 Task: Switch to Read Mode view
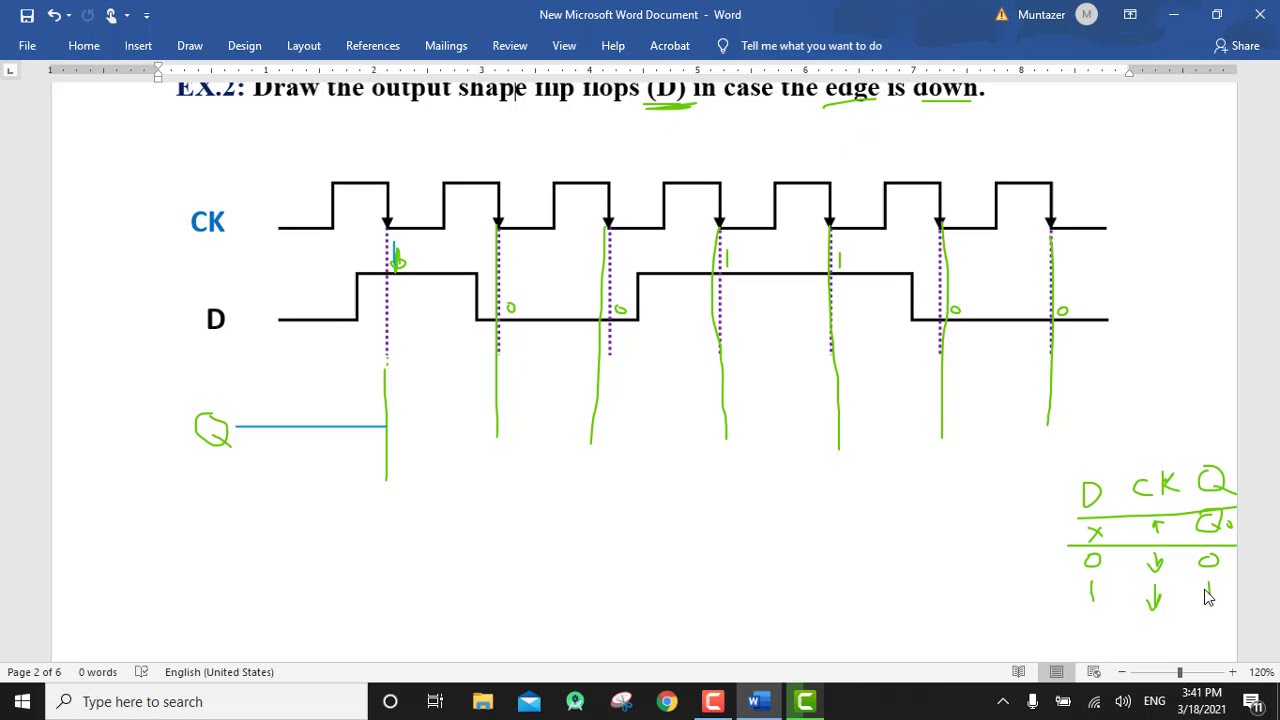[1018, 672]
